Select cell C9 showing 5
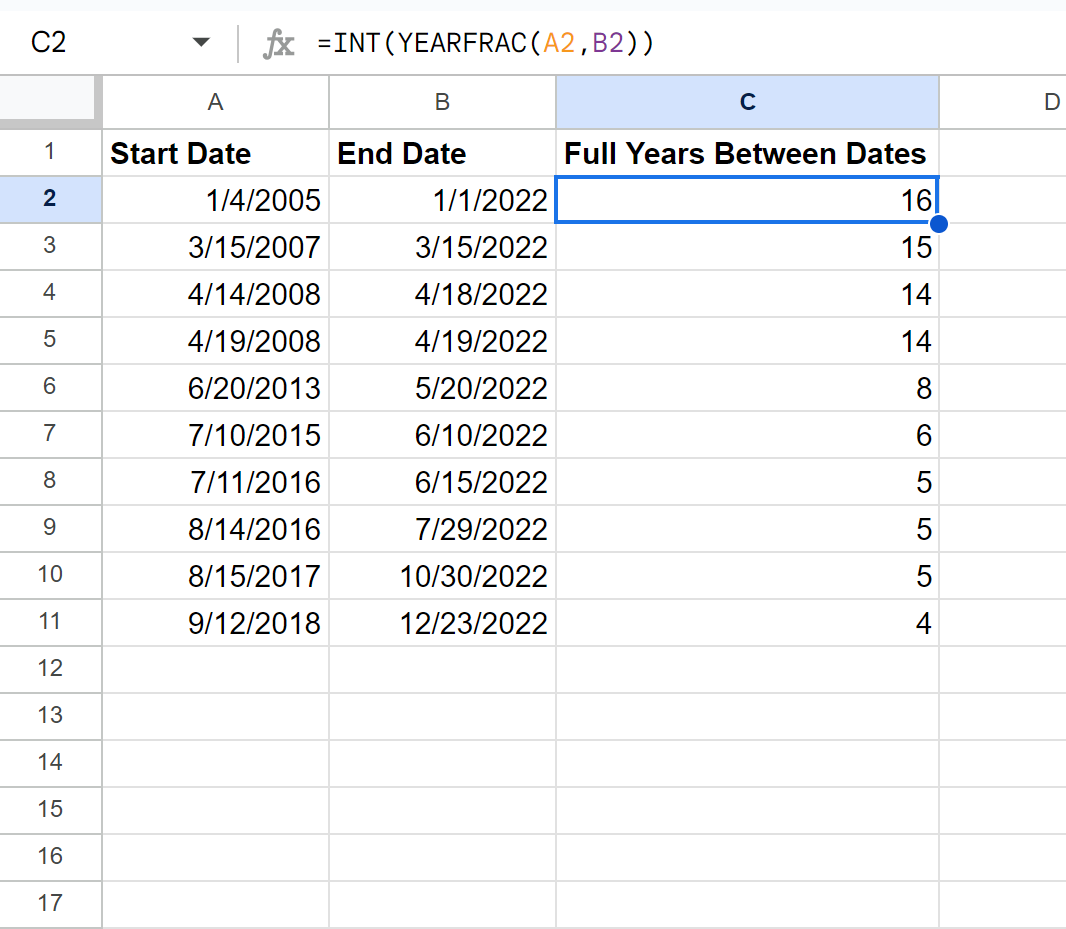 point(747,528)
